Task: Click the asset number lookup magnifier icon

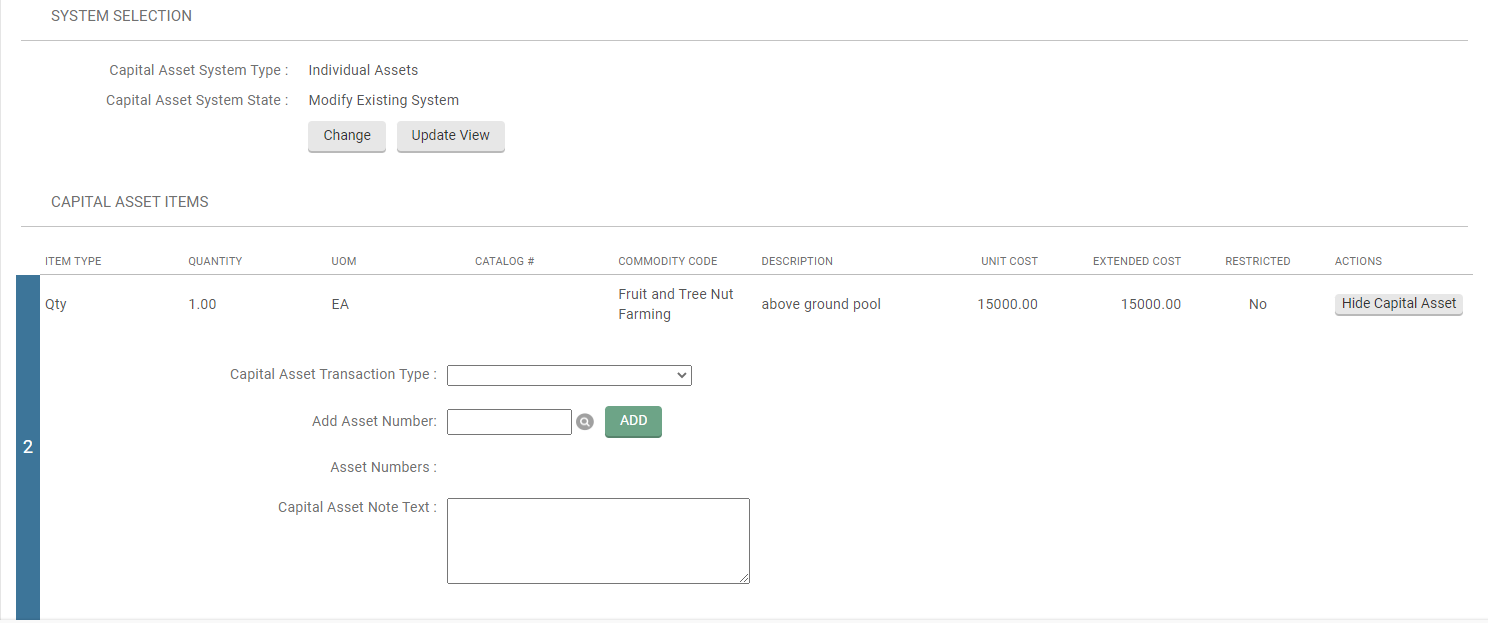Action: [585, 422]
